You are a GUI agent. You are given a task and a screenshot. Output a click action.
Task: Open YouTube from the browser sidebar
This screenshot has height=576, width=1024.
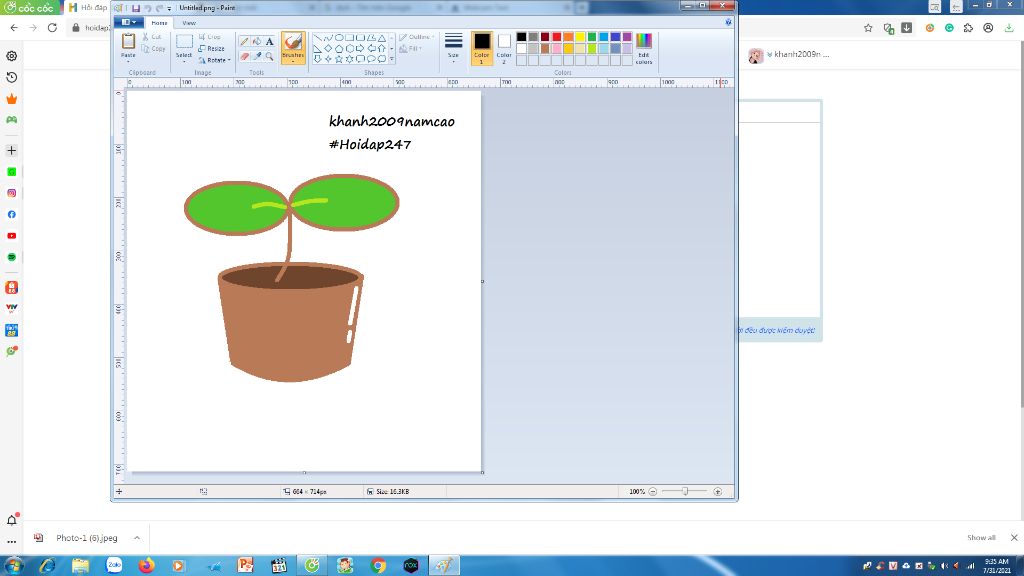[x=12, y=236]
